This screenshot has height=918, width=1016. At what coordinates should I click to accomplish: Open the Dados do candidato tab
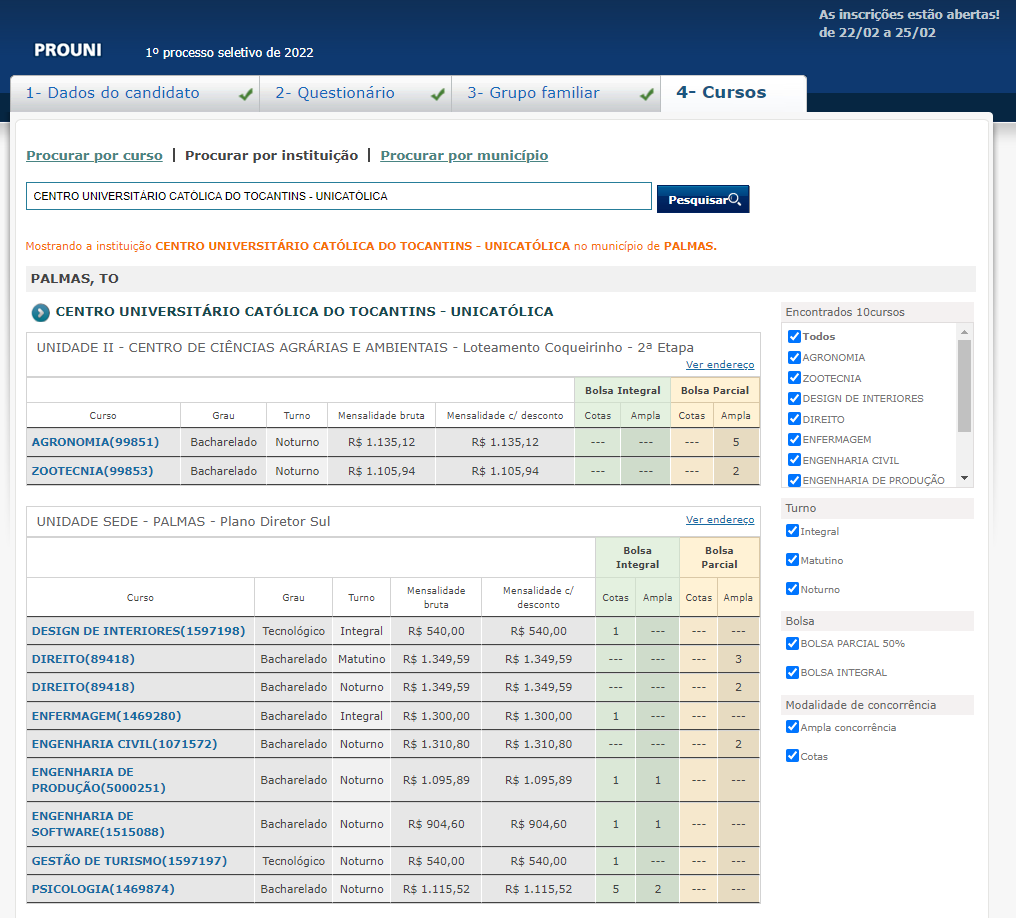tap(135, 93)
